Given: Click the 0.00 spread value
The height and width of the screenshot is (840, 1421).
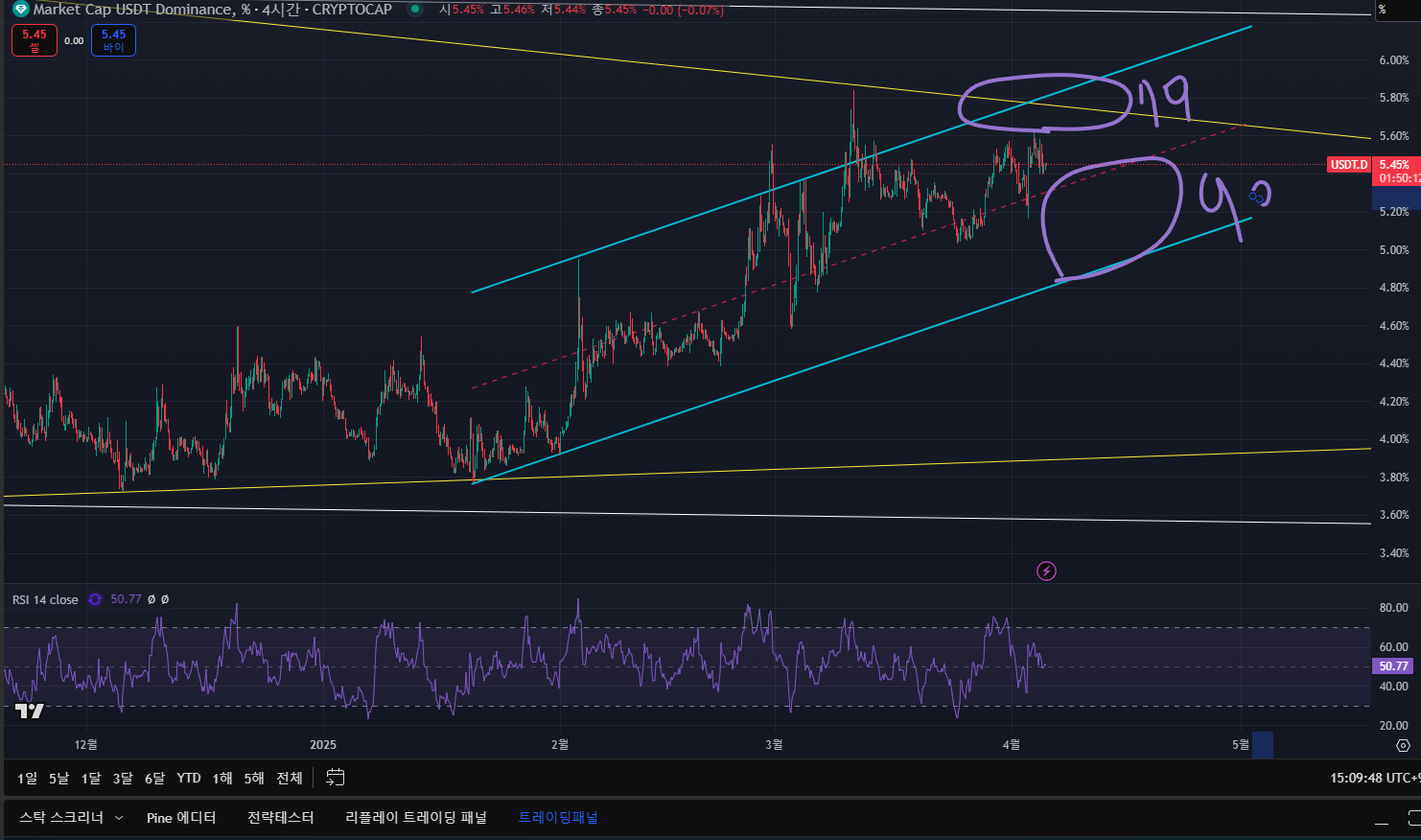Looking at the screenshot, I should 74,40.
